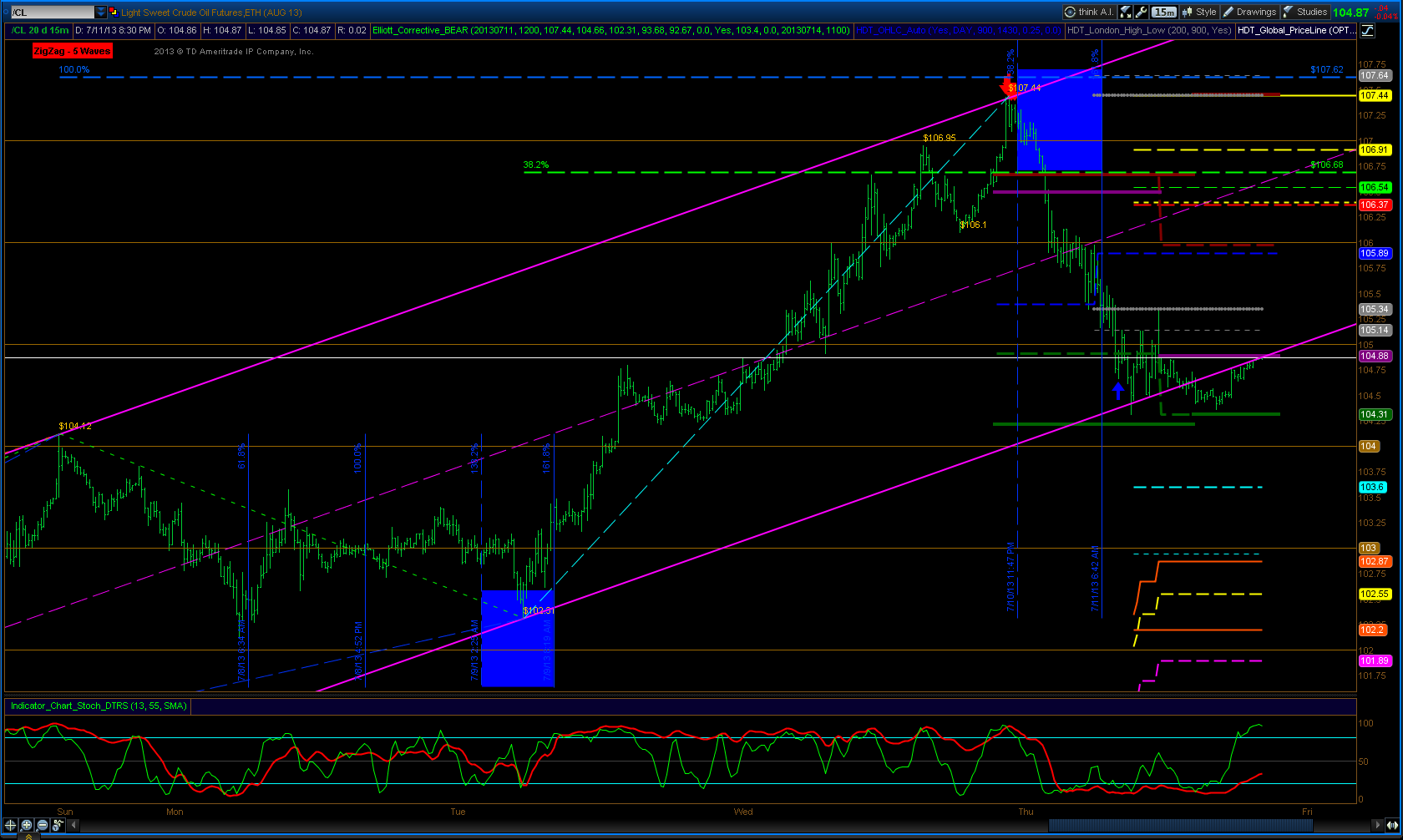Click the S-curve study icon at header right
Screen dimensions: 1403x840
tap(1367, 30)
